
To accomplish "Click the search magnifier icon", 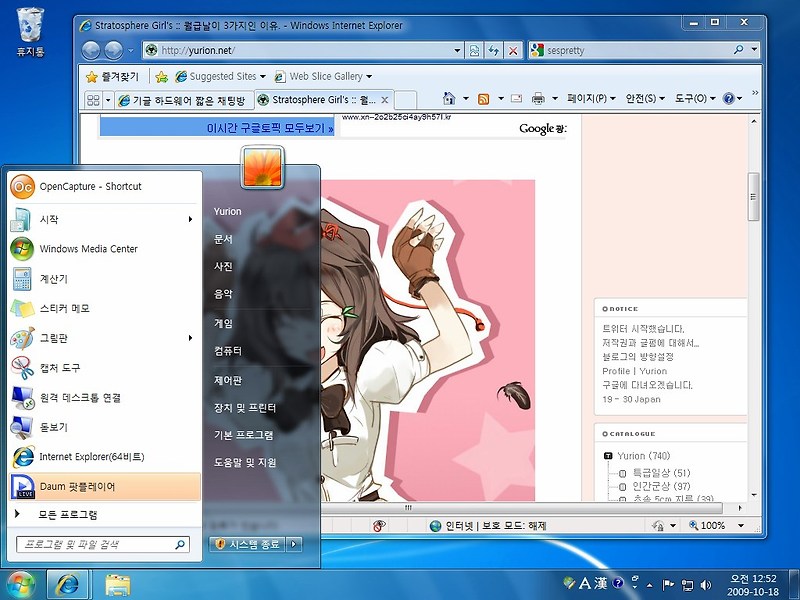I will (x=738, y=50).
